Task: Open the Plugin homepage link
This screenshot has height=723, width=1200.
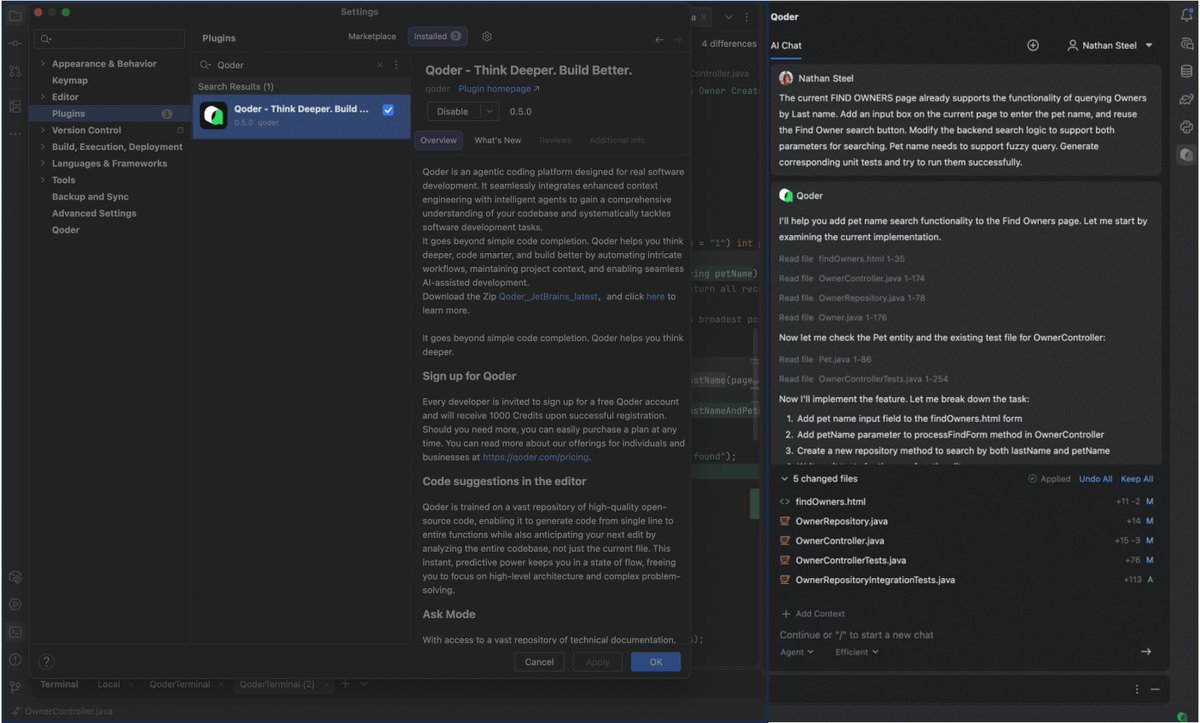Action: pos(498,89)
